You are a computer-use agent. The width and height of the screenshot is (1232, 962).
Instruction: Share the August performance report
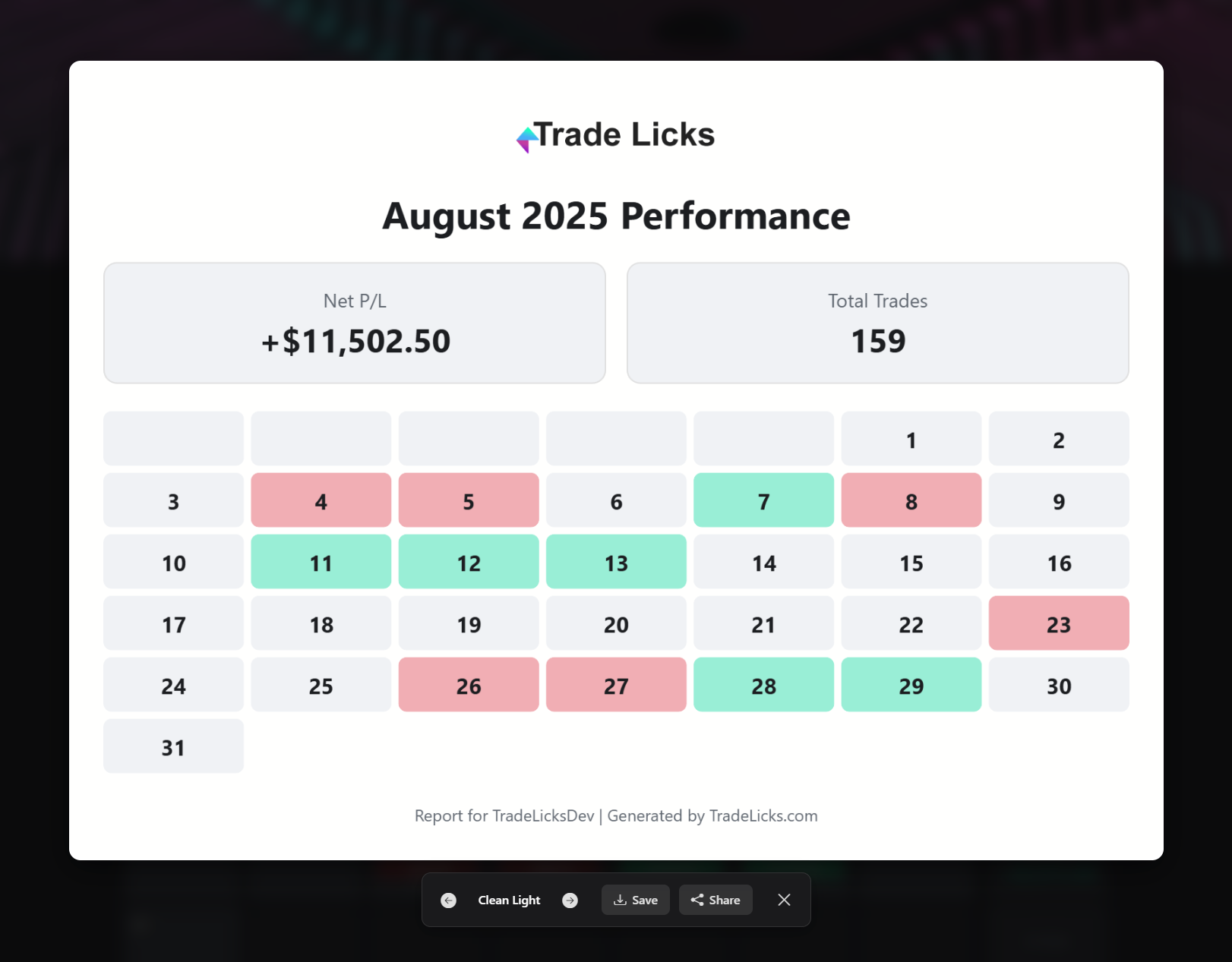point(715,900)
